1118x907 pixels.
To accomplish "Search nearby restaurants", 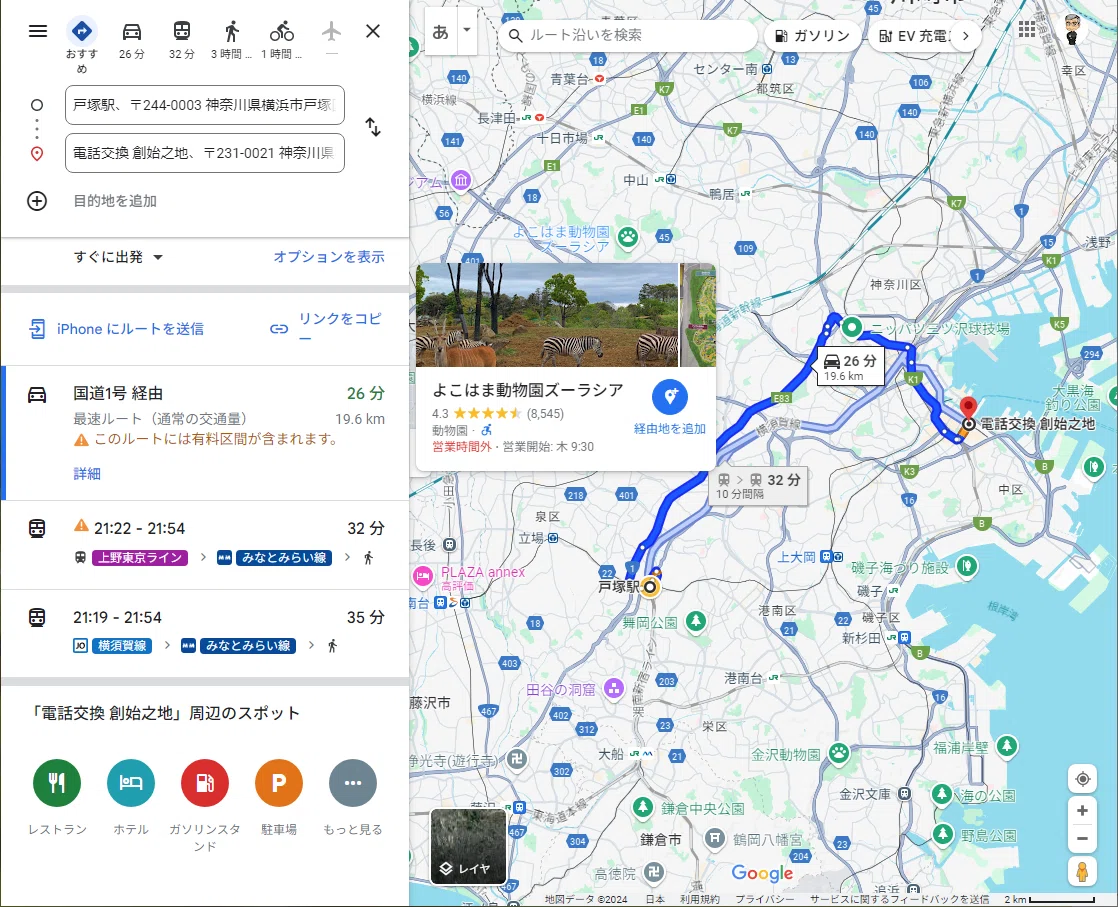I will [57, 783].
